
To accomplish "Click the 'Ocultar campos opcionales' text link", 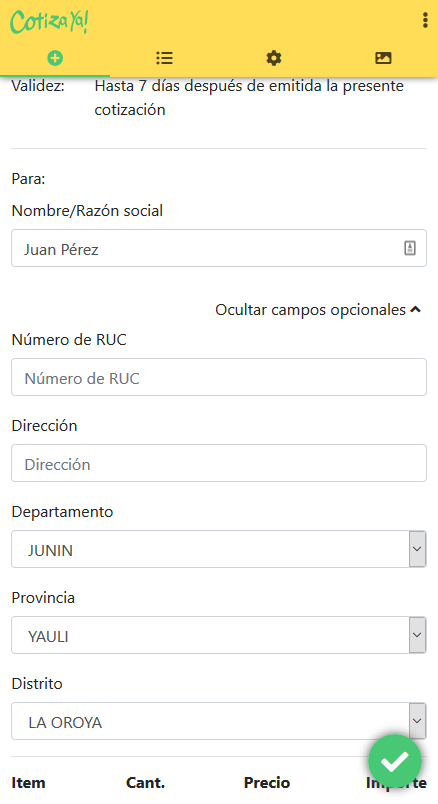I will tap(310, 310).
